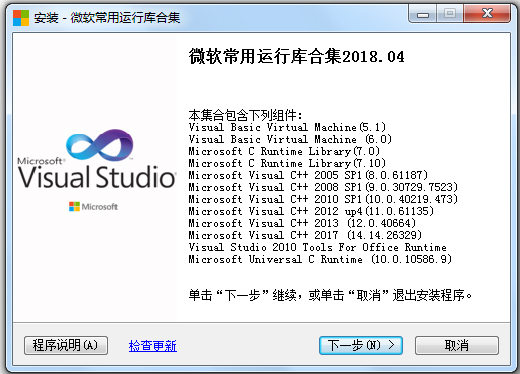Select Microsoft Universal C Runtime line
Viewport: 520px width, 374px height.
point(320,259)
